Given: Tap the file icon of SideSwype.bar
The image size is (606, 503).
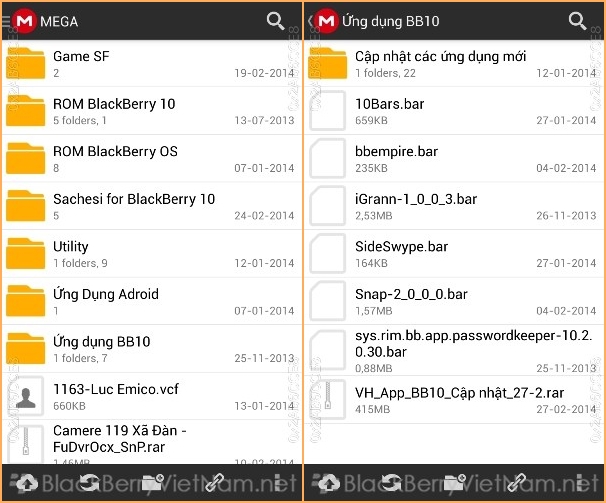Looking at the screenshot, I should (328, 253).
